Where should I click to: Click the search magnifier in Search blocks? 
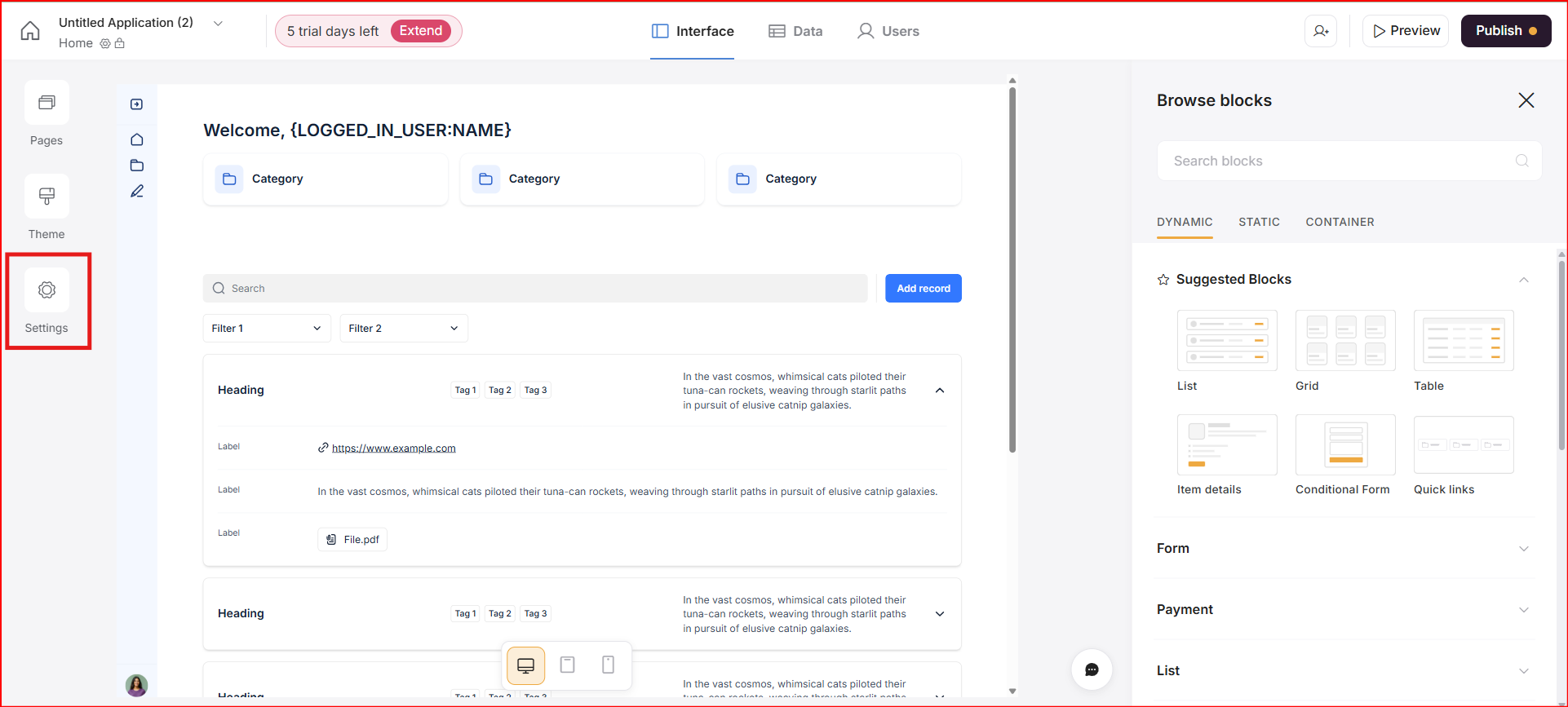(1521, 161)
